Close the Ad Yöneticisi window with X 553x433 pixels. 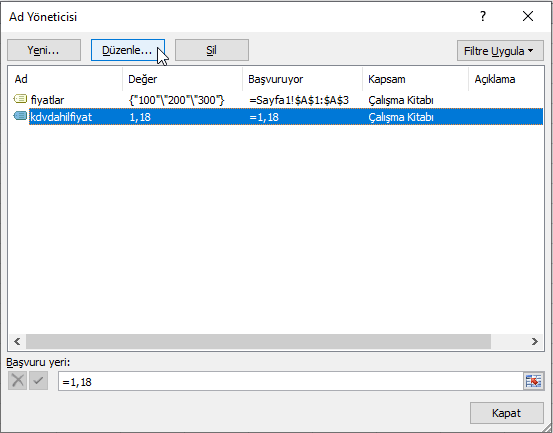[528, 16]
